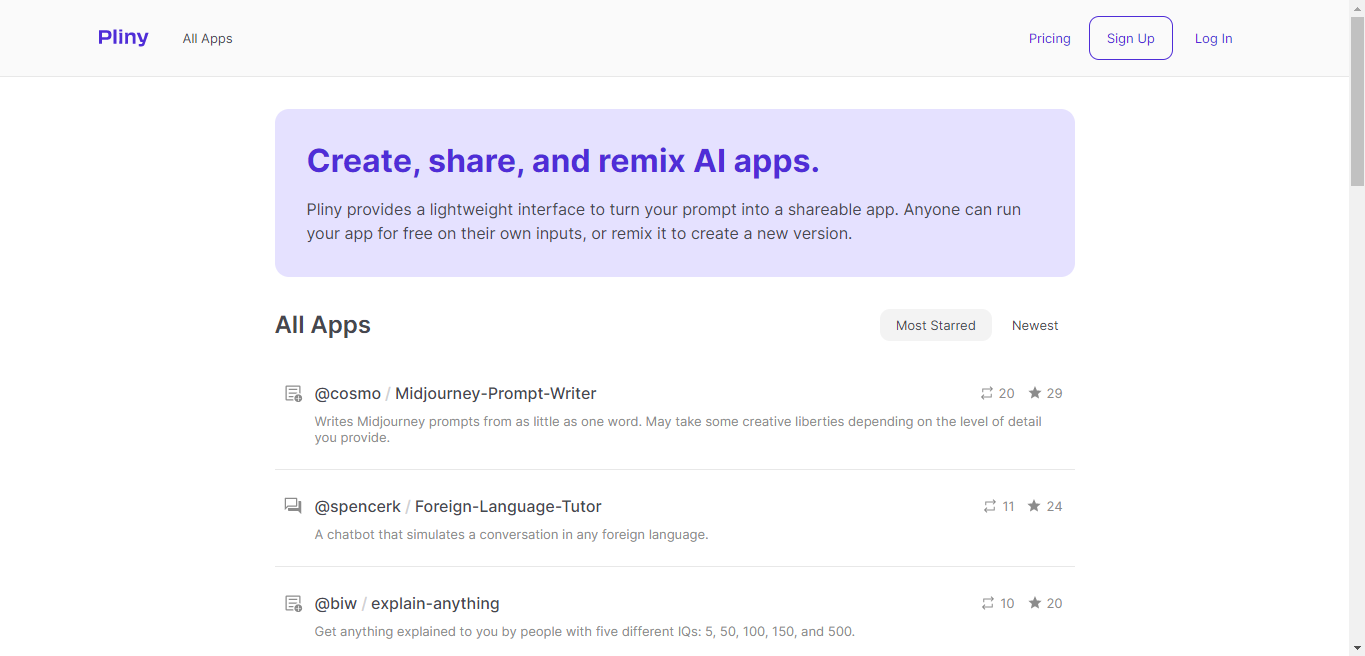Click the remix icon on explain-anything row
This screenshot has height=656, width=1365.
(988, 604)
